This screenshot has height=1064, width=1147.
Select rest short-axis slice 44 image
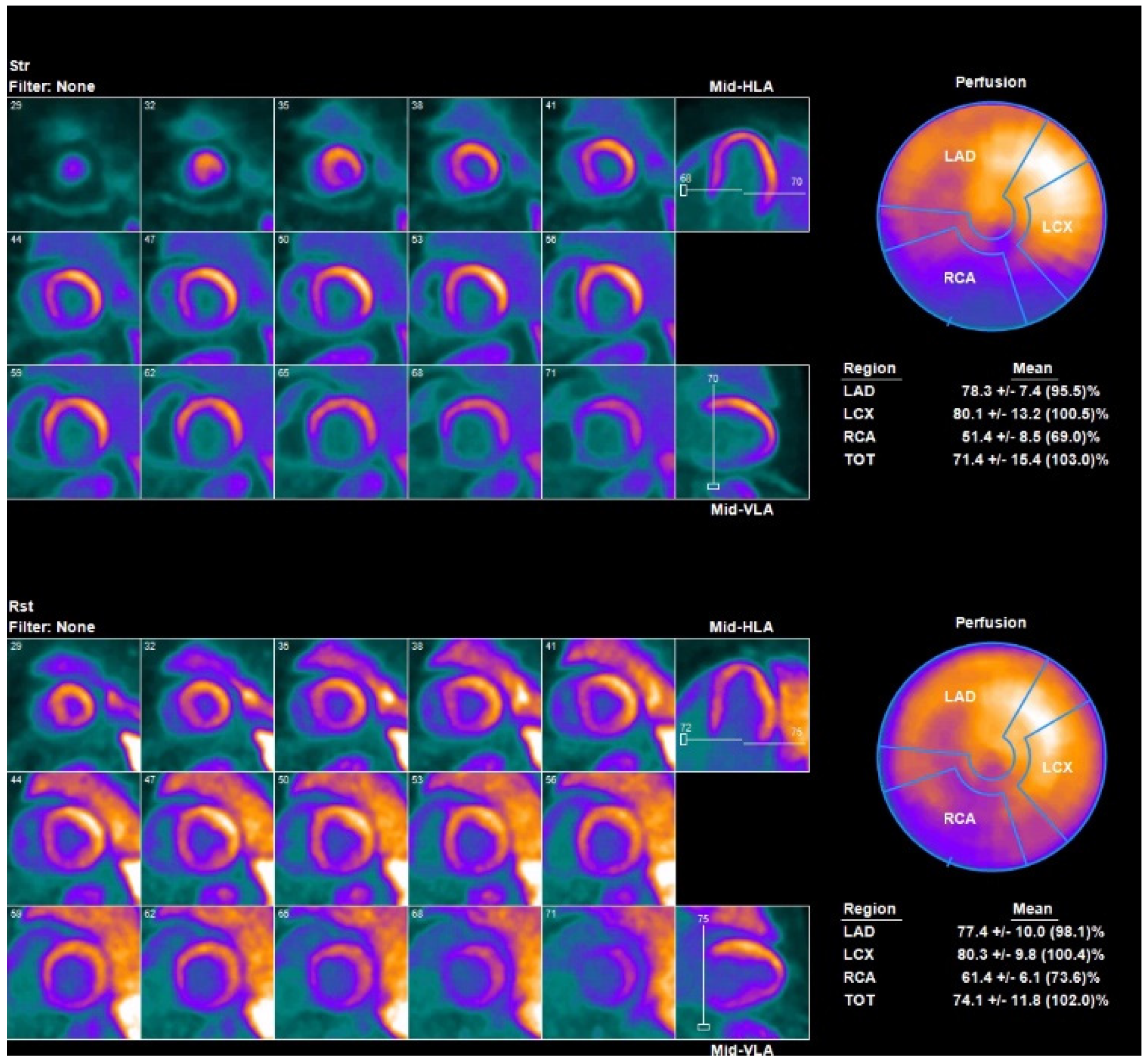(x=74, y=838)
